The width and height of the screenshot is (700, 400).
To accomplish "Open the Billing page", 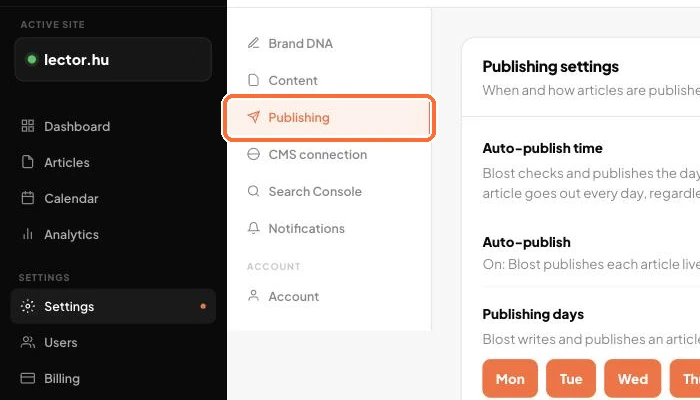I will 113,379.
